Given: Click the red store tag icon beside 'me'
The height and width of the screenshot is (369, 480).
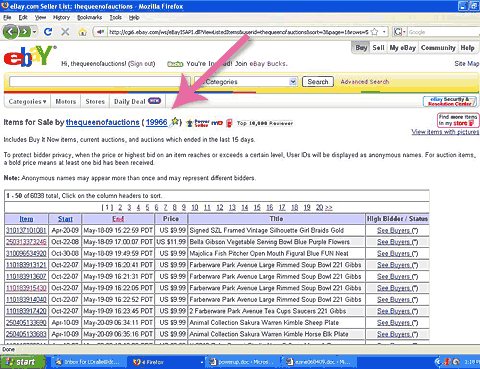Looking at the screenshot, I should click(229, 123).
